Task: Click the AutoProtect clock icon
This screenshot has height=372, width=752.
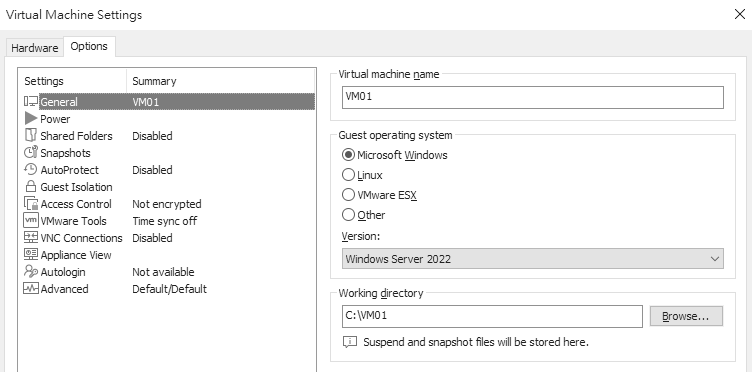Action: pyautogui.click(x=31, y=170)
